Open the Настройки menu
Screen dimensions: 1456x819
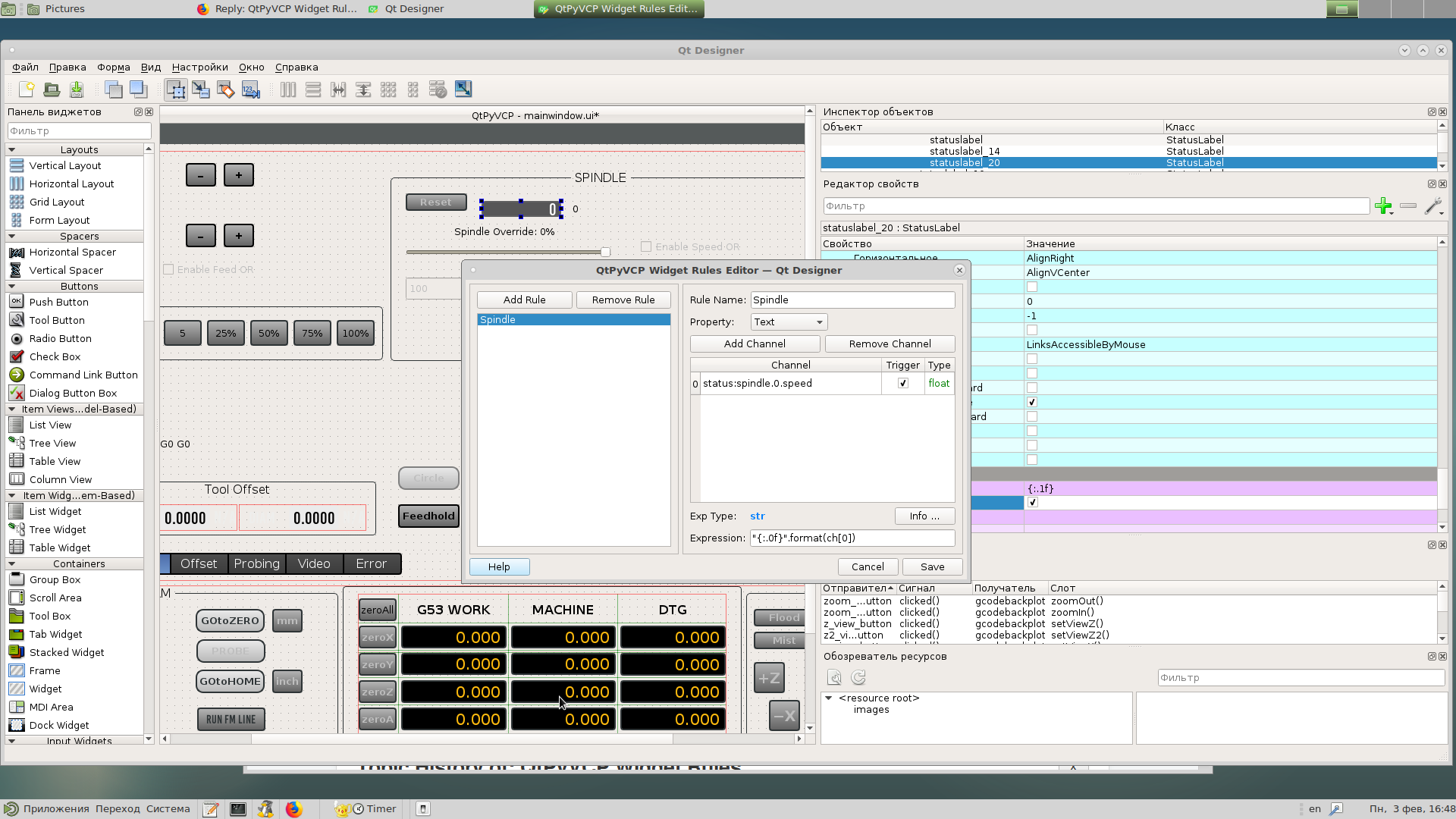point(199,67)
